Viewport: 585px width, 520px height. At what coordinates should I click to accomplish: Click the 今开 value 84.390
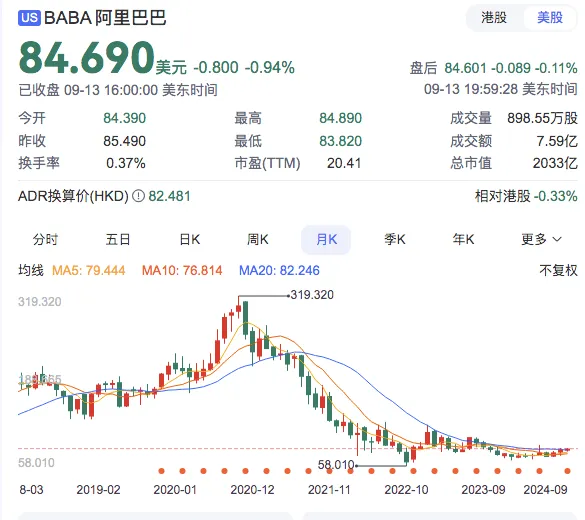(125, 118)
